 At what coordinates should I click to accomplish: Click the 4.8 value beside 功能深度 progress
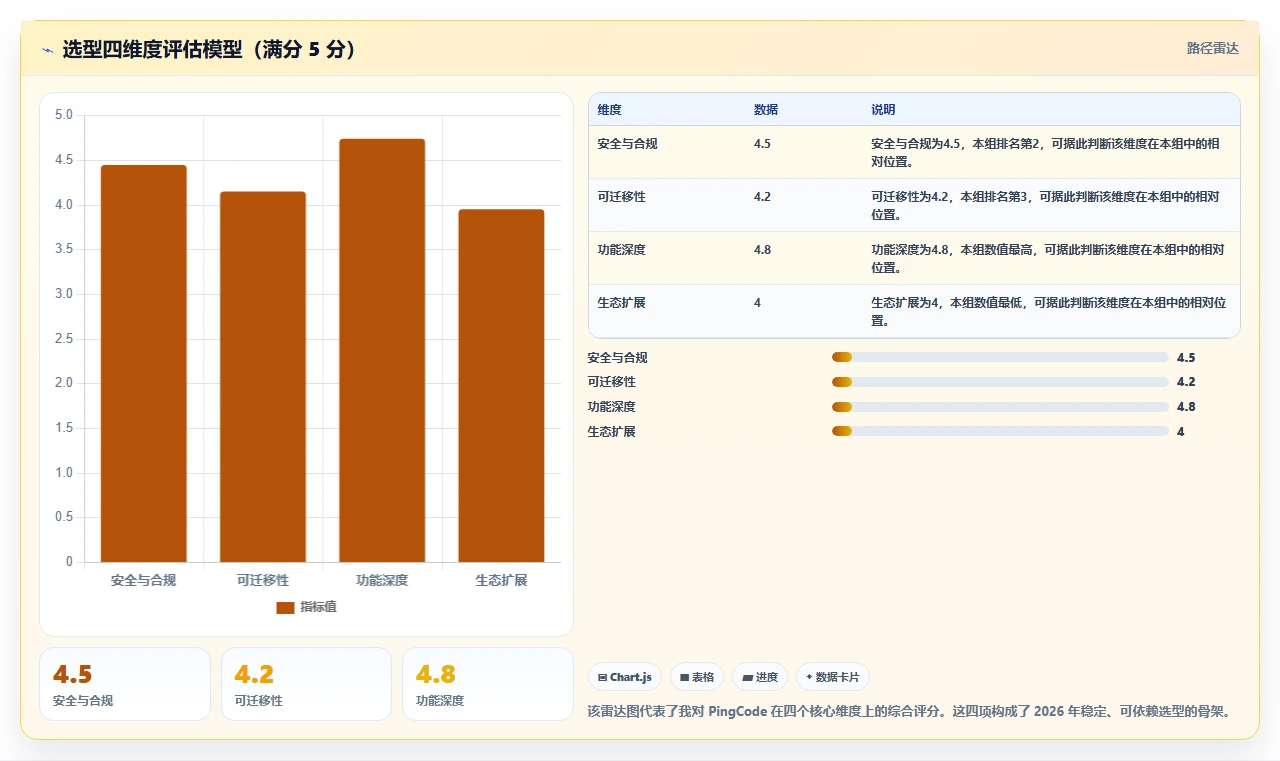[x=1186, y=407]
